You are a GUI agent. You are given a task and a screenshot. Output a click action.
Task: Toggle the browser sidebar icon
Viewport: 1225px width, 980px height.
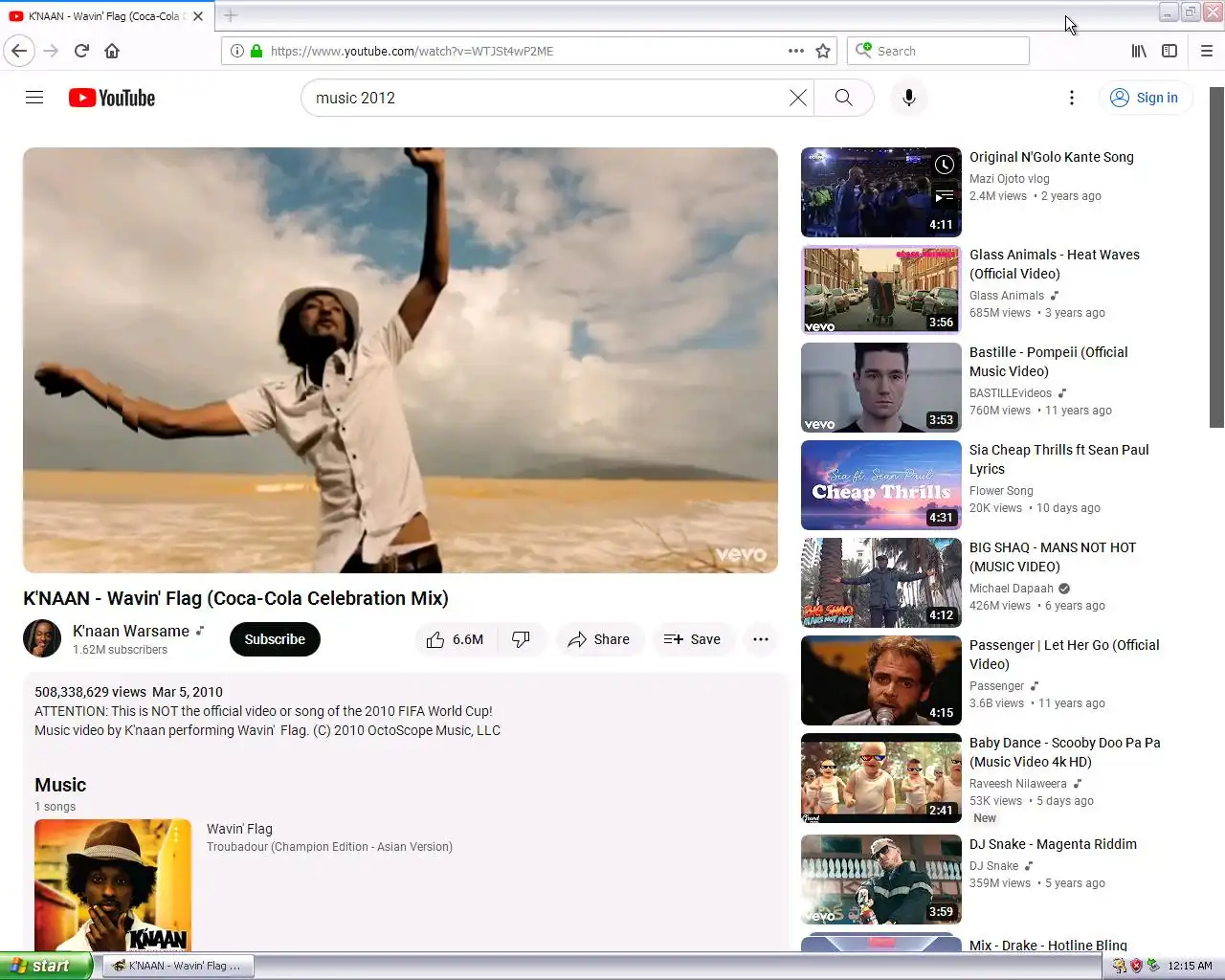pyautogui.click(x=1169, y=51)
